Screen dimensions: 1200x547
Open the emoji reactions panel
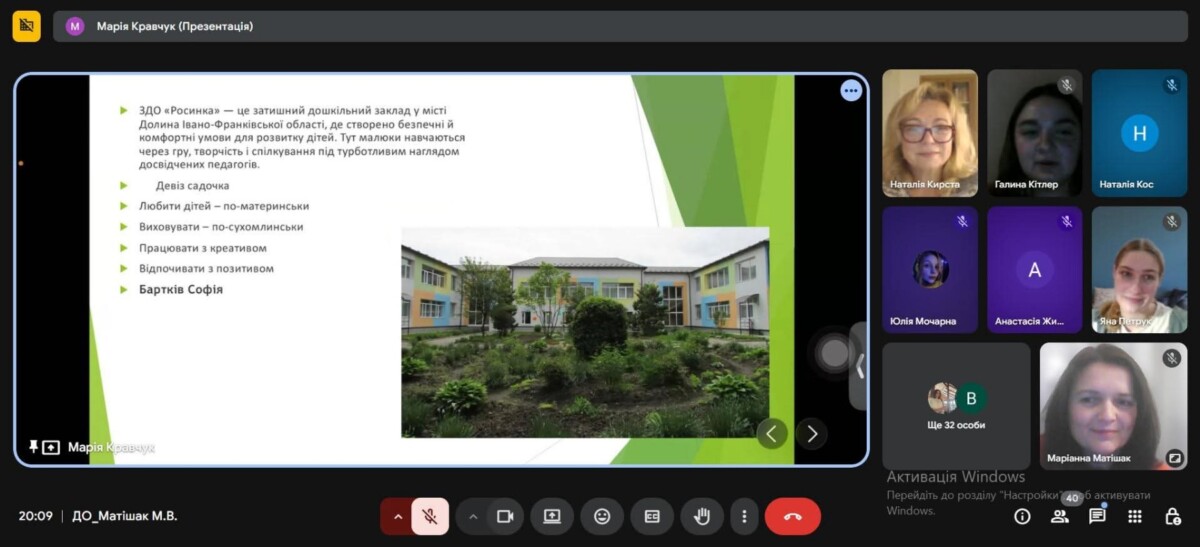[x=602, y=516]
